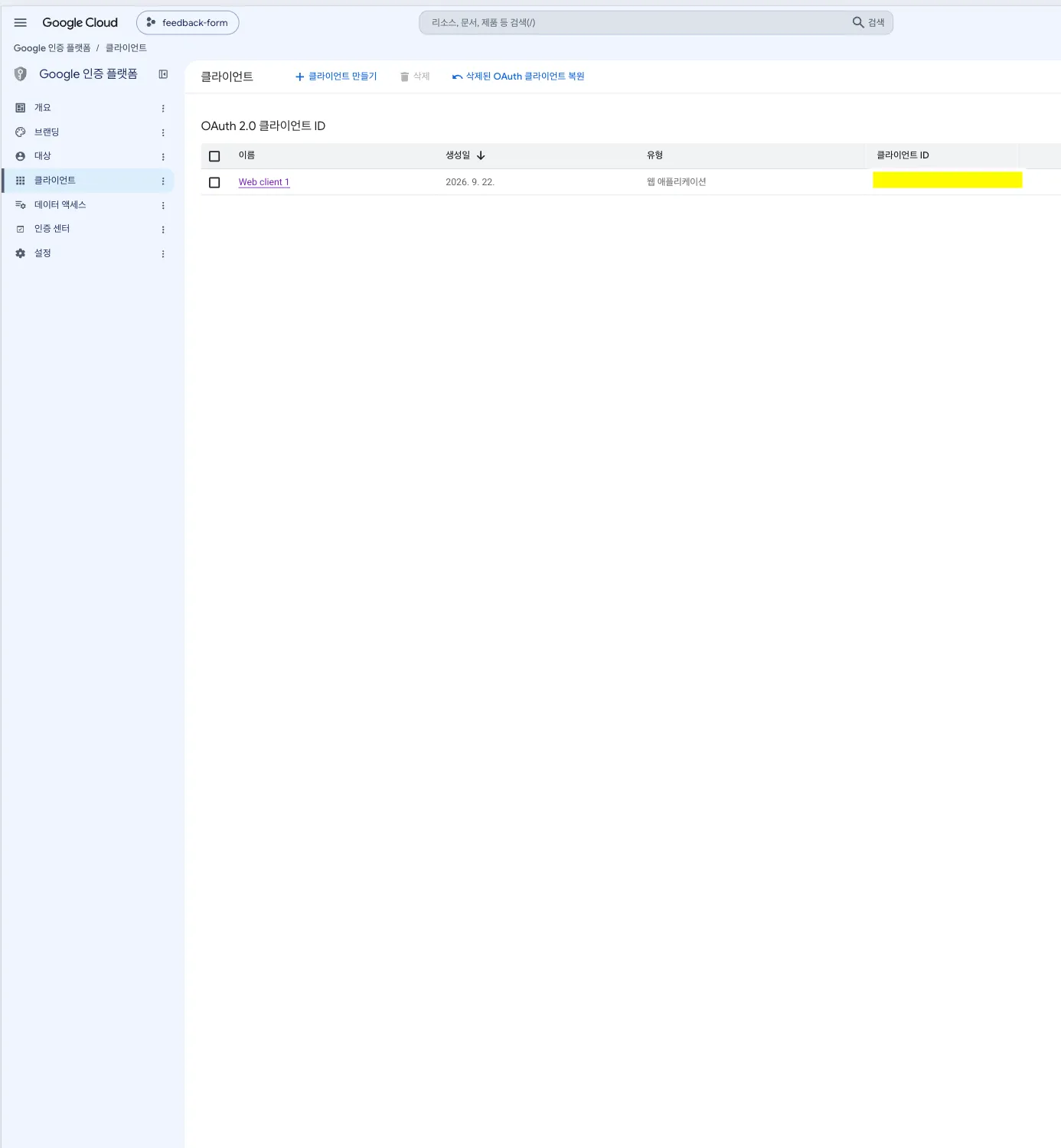The image size is (1061, 1148).
Task: Open the three-dot menu beside 클라이언트
Action: tap(163, 181)
